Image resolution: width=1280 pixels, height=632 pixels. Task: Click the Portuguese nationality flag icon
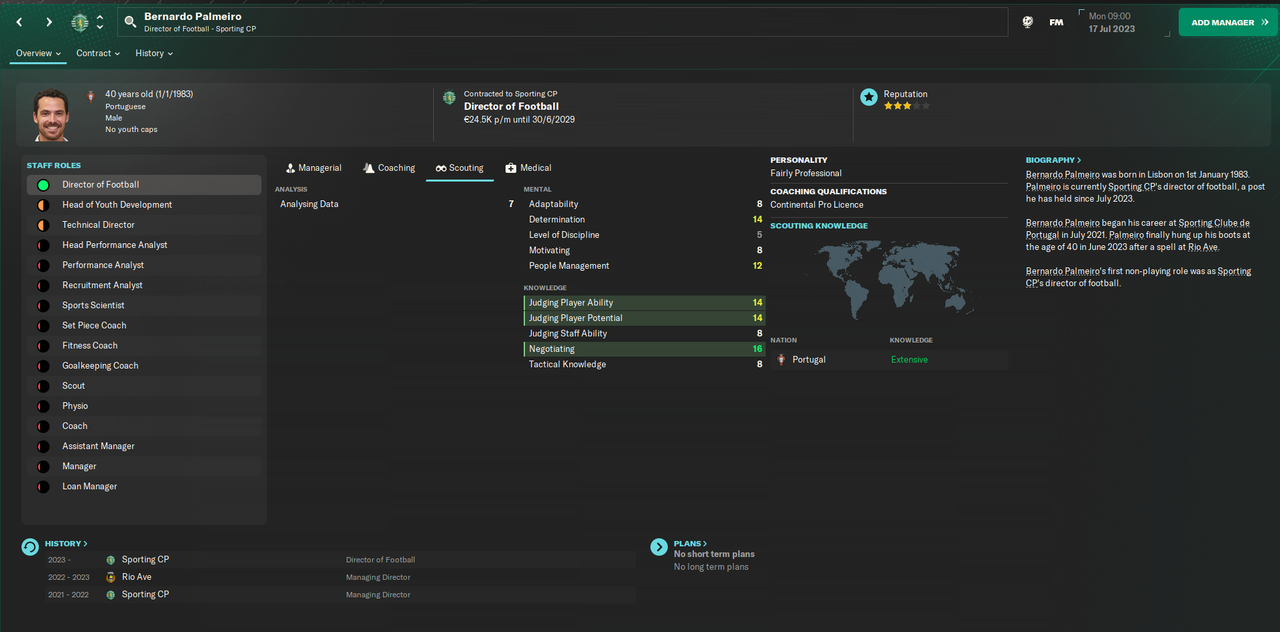coord(93,95)
